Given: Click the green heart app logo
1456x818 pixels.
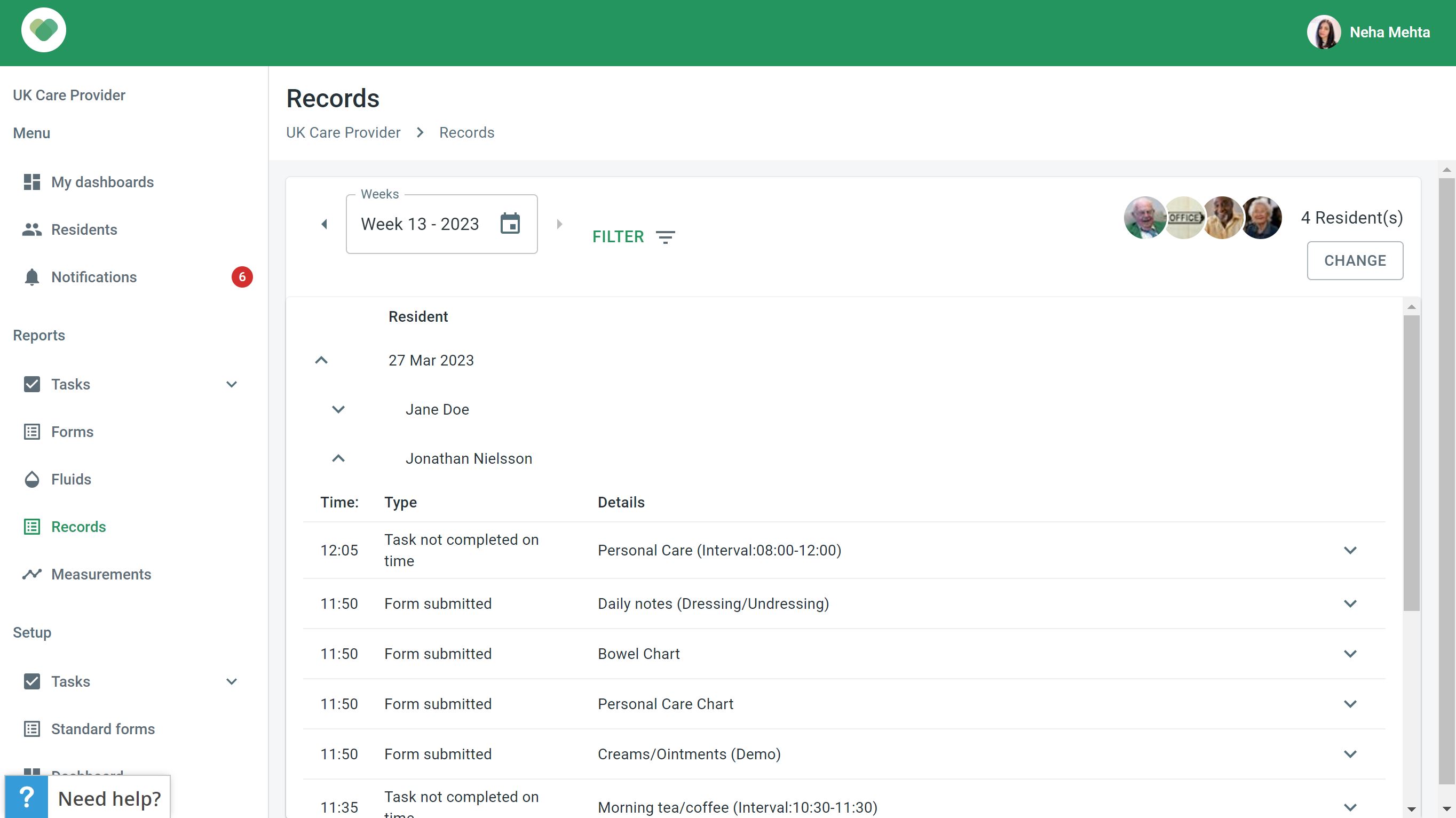Looking at the screenshot, I should click(44, 30).
